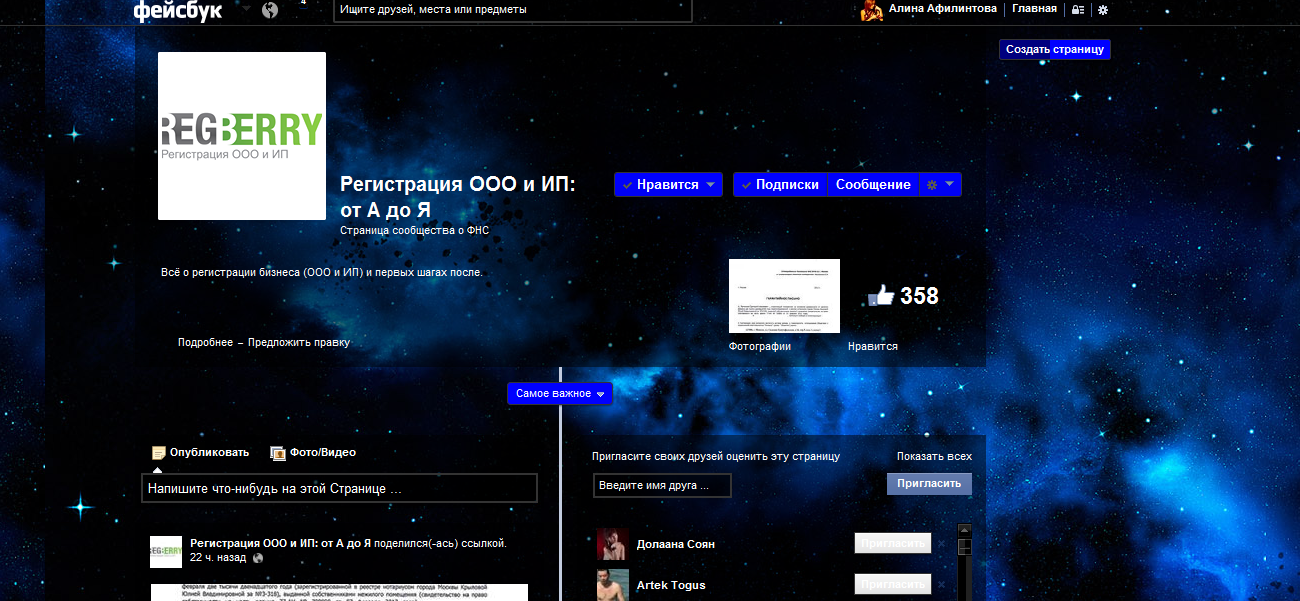Image resolution: width=1300 pixels, height=601 pixels.
Task: Click the page avatar next to the shared post
Action: tap(166, 552)
